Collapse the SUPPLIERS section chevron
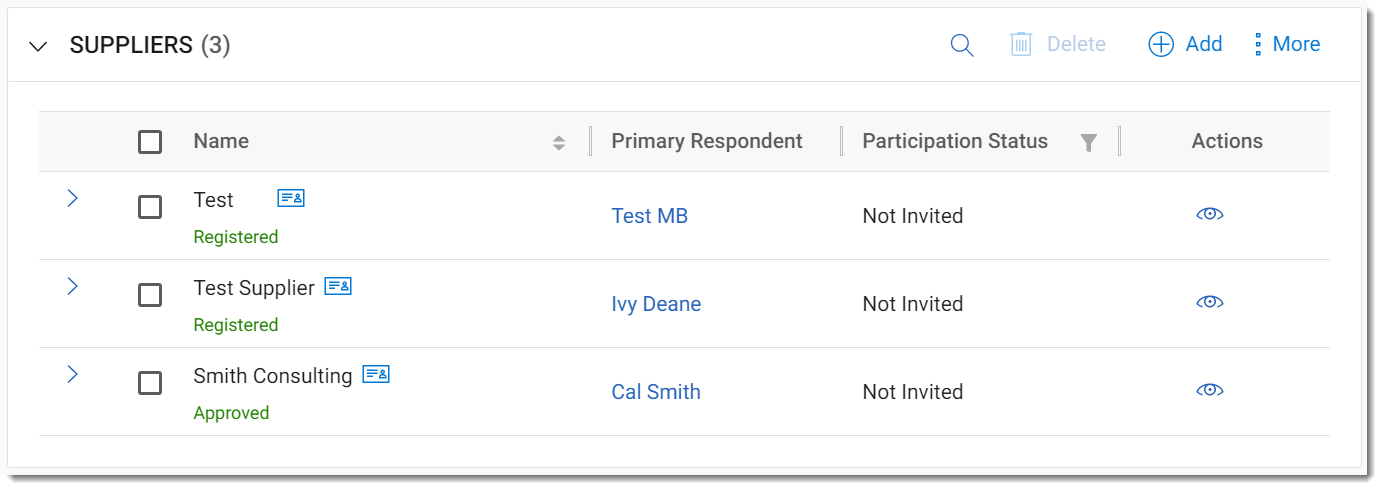Screen dimensions: 1382x490 pyautogui.click(x=39, y=46)
